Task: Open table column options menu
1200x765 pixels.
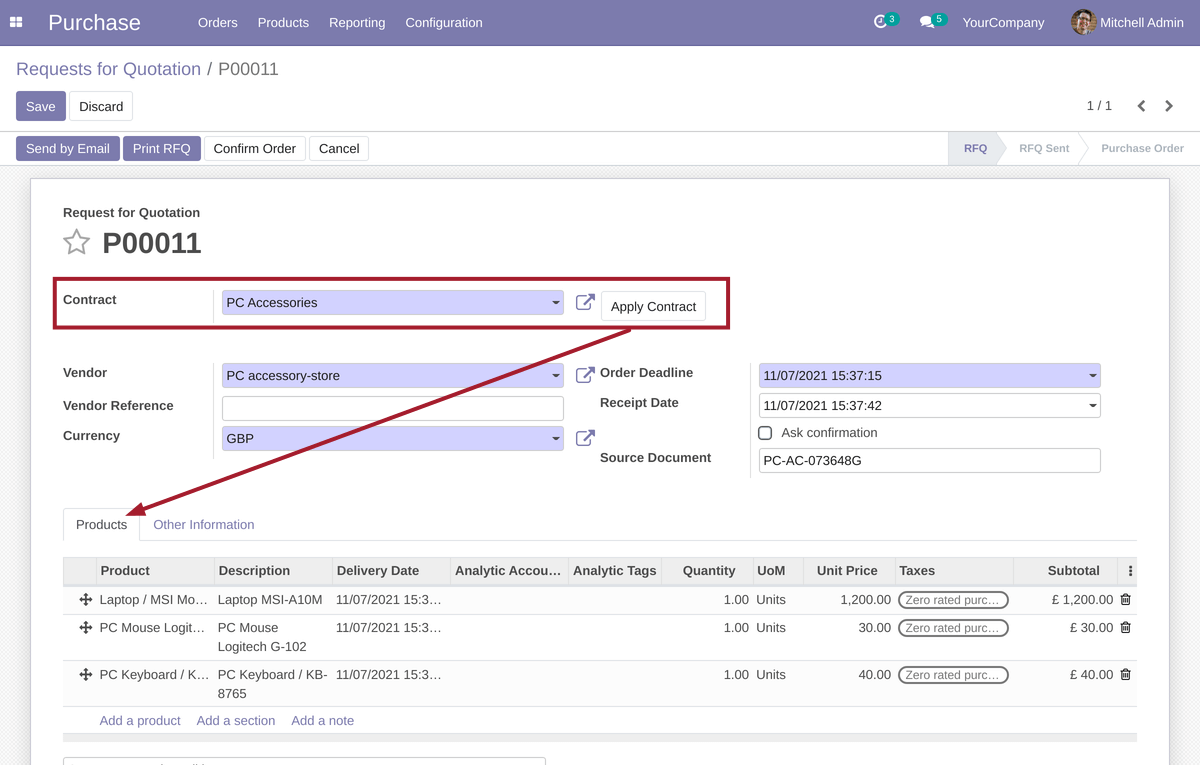Action: click(1130, 571)
